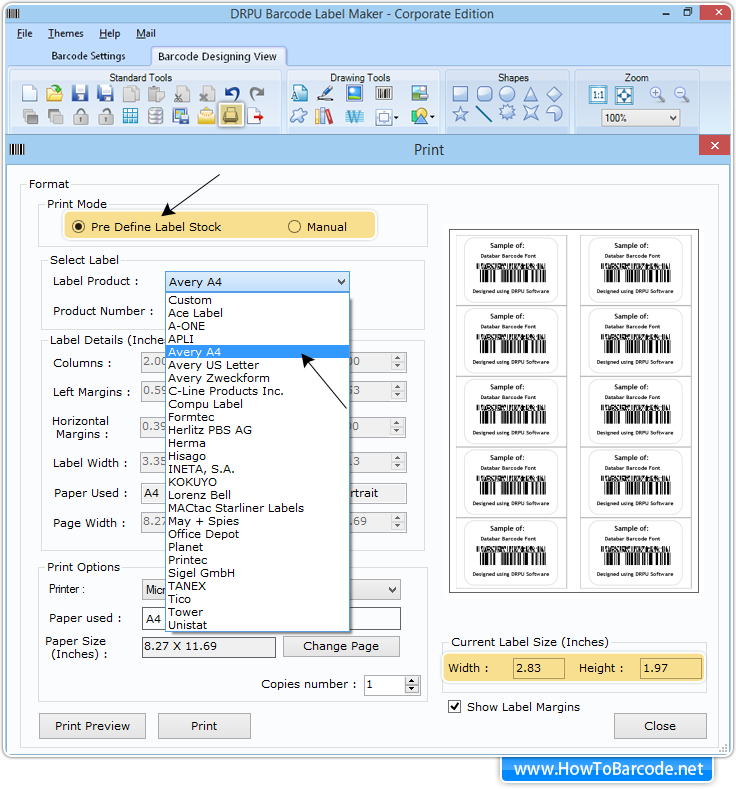Click the Change Page button
Image resolution: width=736 pixels, height=789 pixels.
click(x=341, y=646)
